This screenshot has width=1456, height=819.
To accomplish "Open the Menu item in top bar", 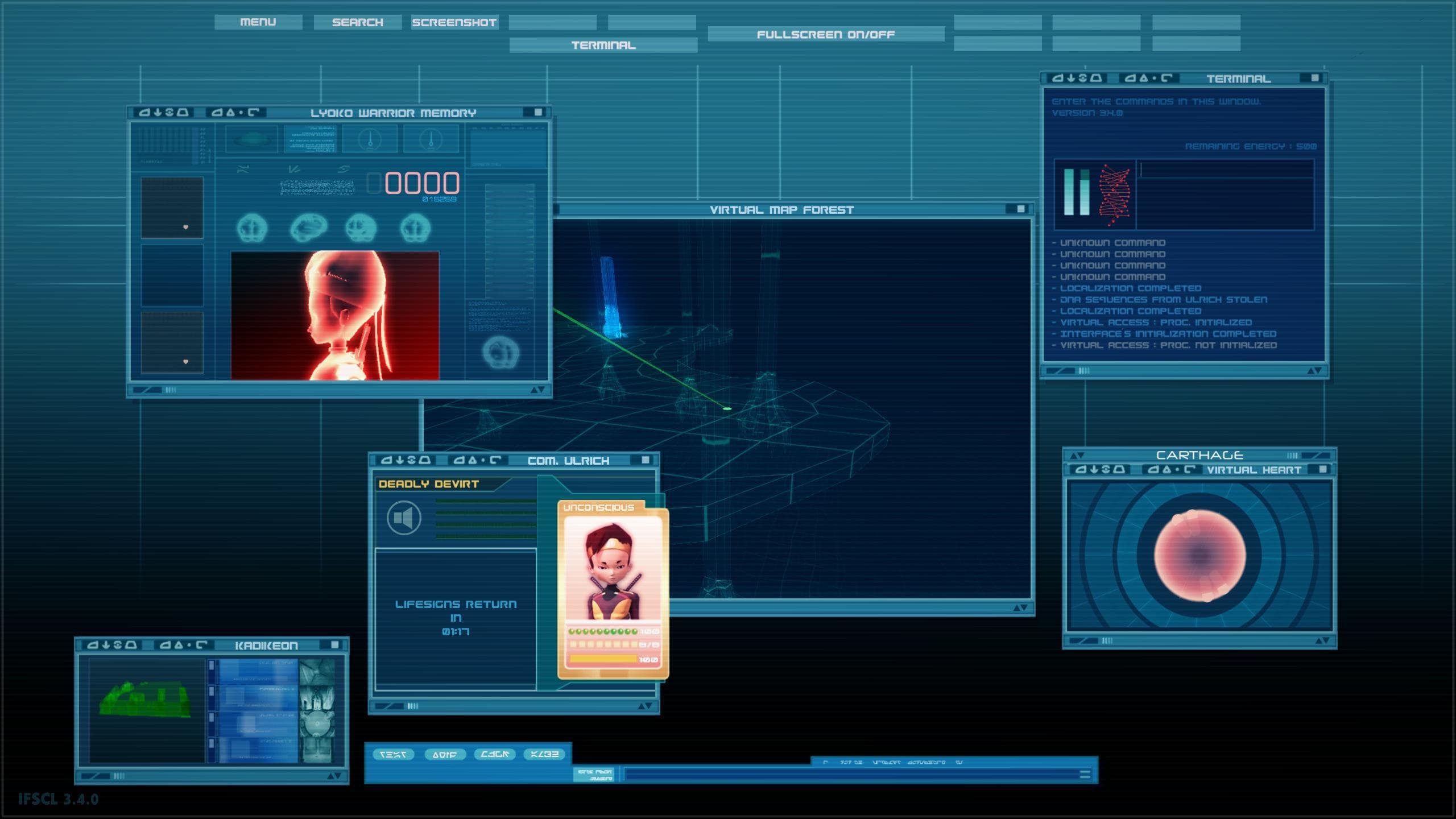I will point(258,22).
